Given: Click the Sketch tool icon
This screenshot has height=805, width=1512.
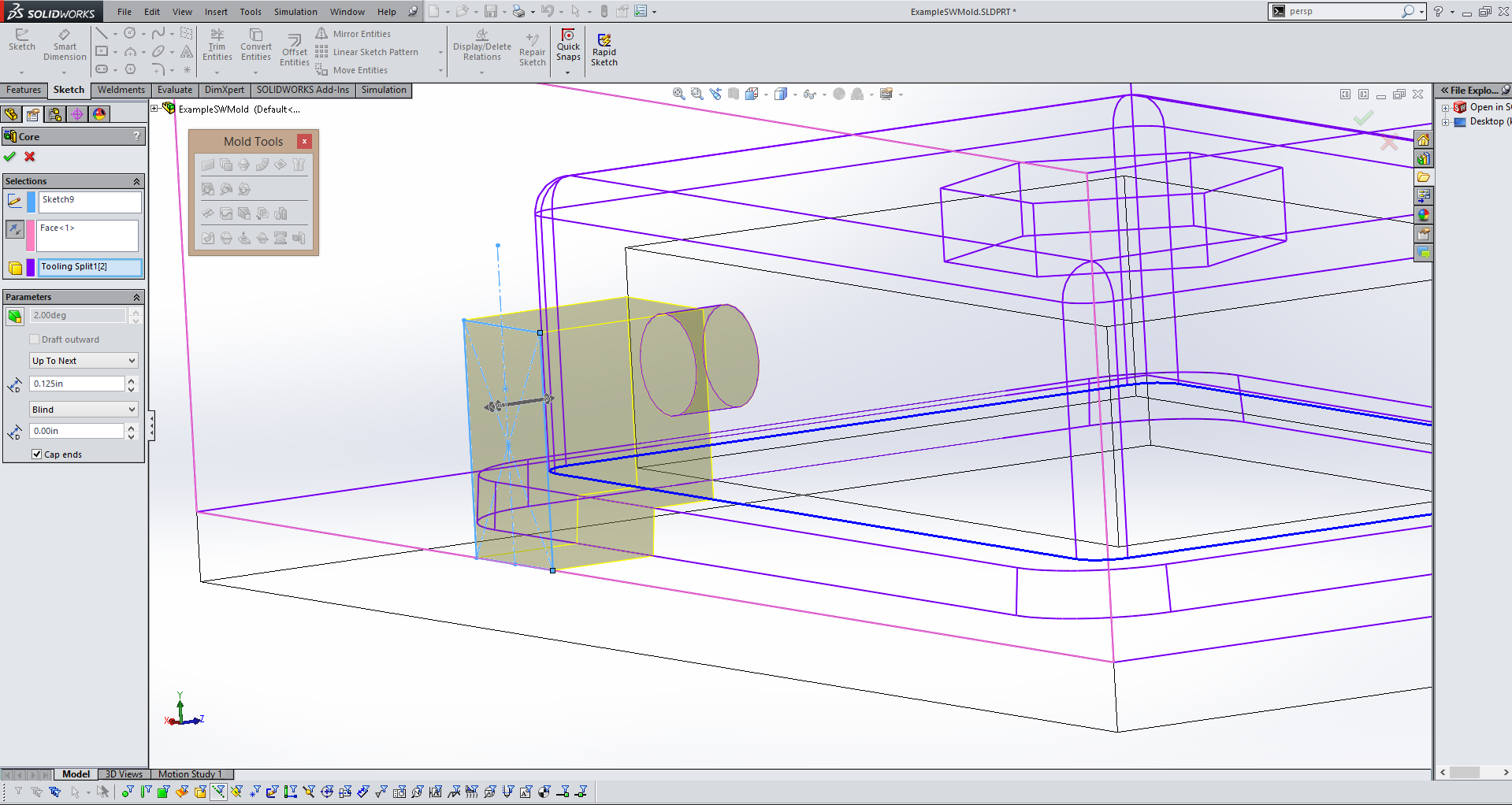Looking at the screenshot, I should point(22,40).
